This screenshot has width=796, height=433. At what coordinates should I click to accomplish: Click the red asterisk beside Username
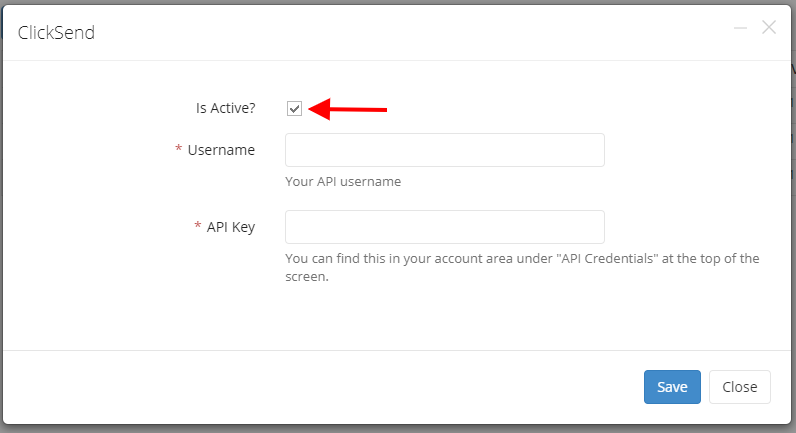[x=179, y=149]
